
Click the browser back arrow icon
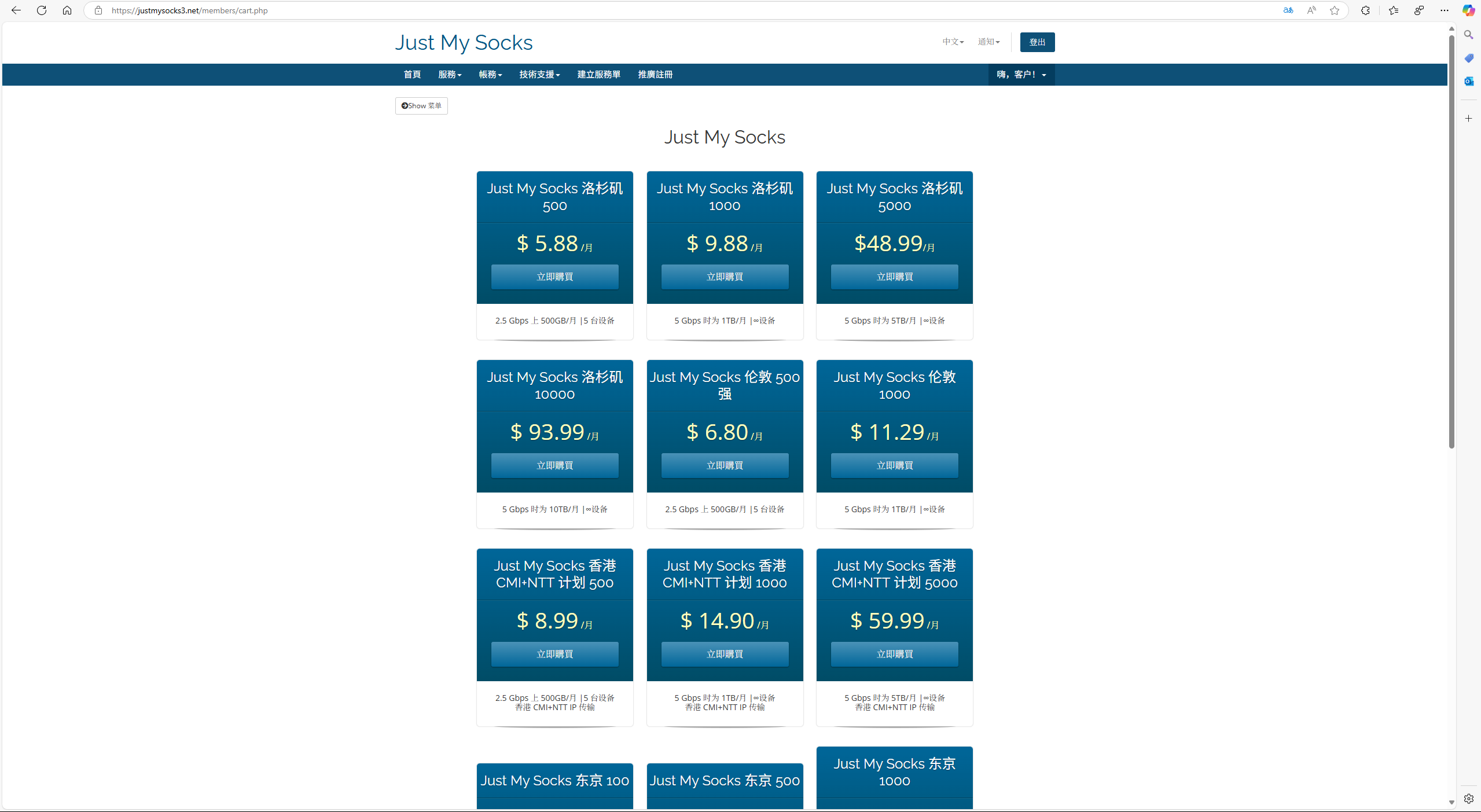[x=16, y=10]
